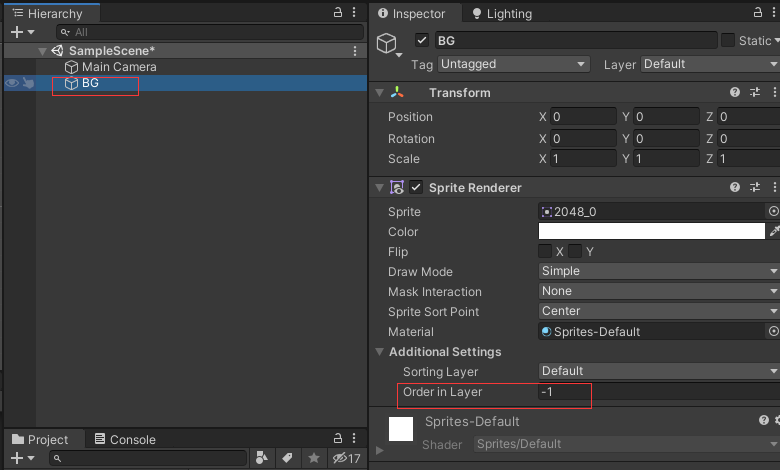The image size is (780, 470).
Task: Click the Transform component icon
Action: point(397,93)
